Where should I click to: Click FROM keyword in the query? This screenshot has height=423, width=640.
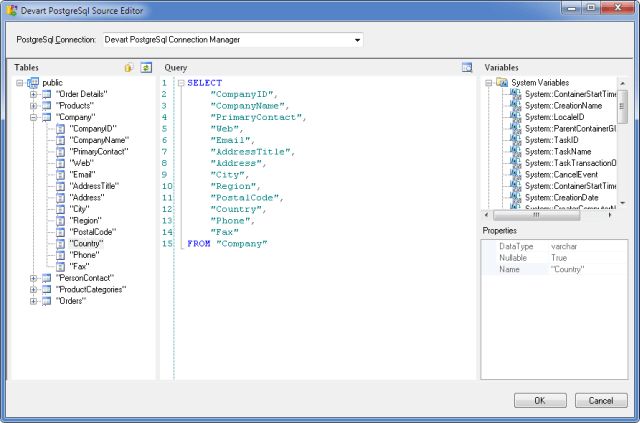[199, 244]
